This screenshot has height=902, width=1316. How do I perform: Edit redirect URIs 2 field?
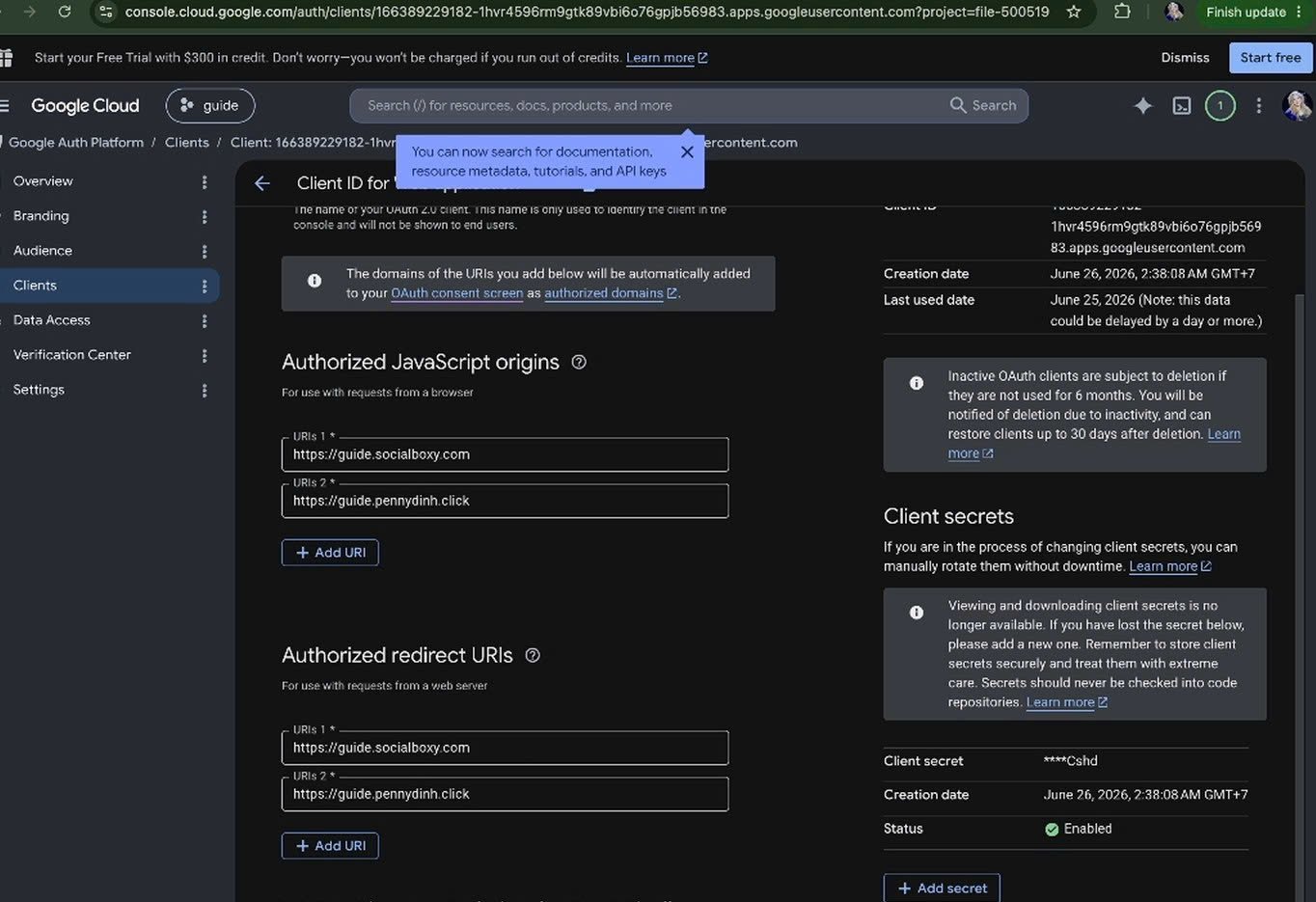505,794
